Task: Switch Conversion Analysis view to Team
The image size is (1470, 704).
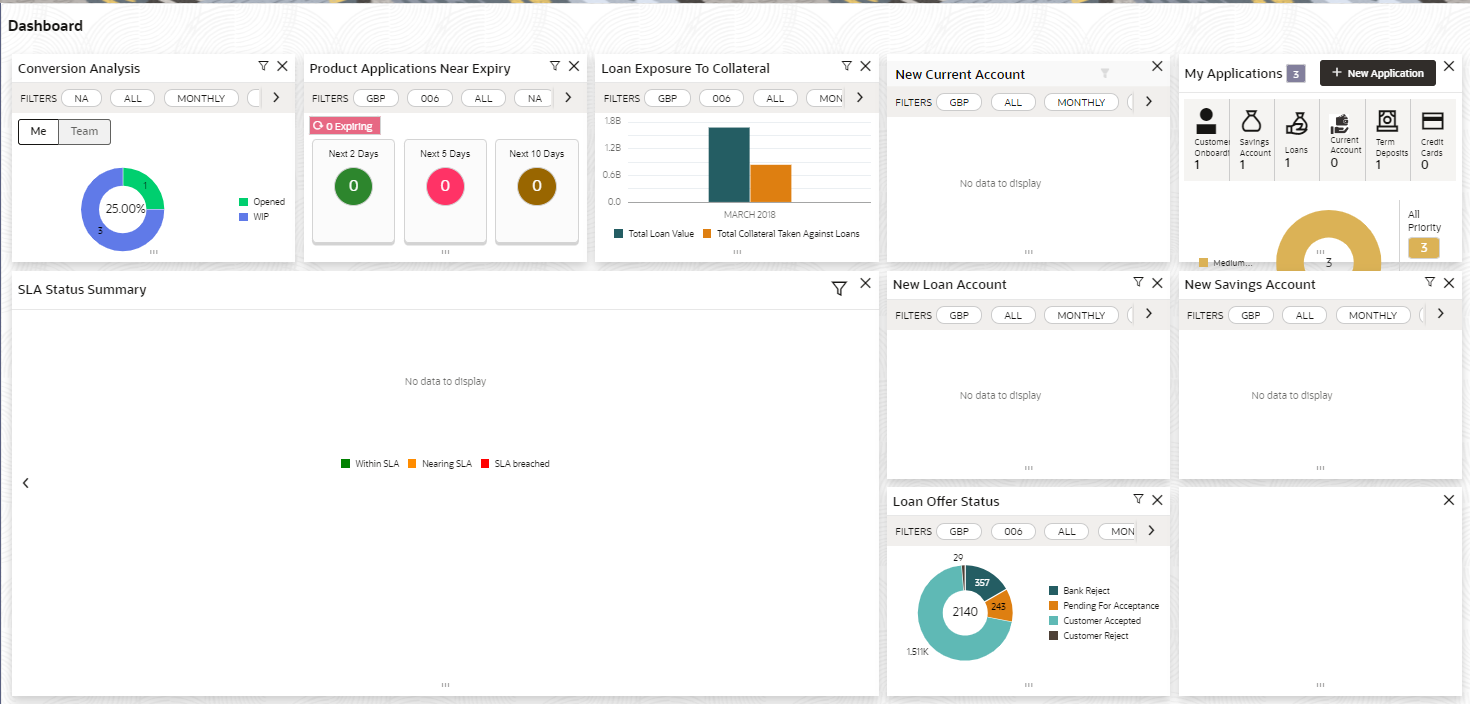Action: [84, 131]
